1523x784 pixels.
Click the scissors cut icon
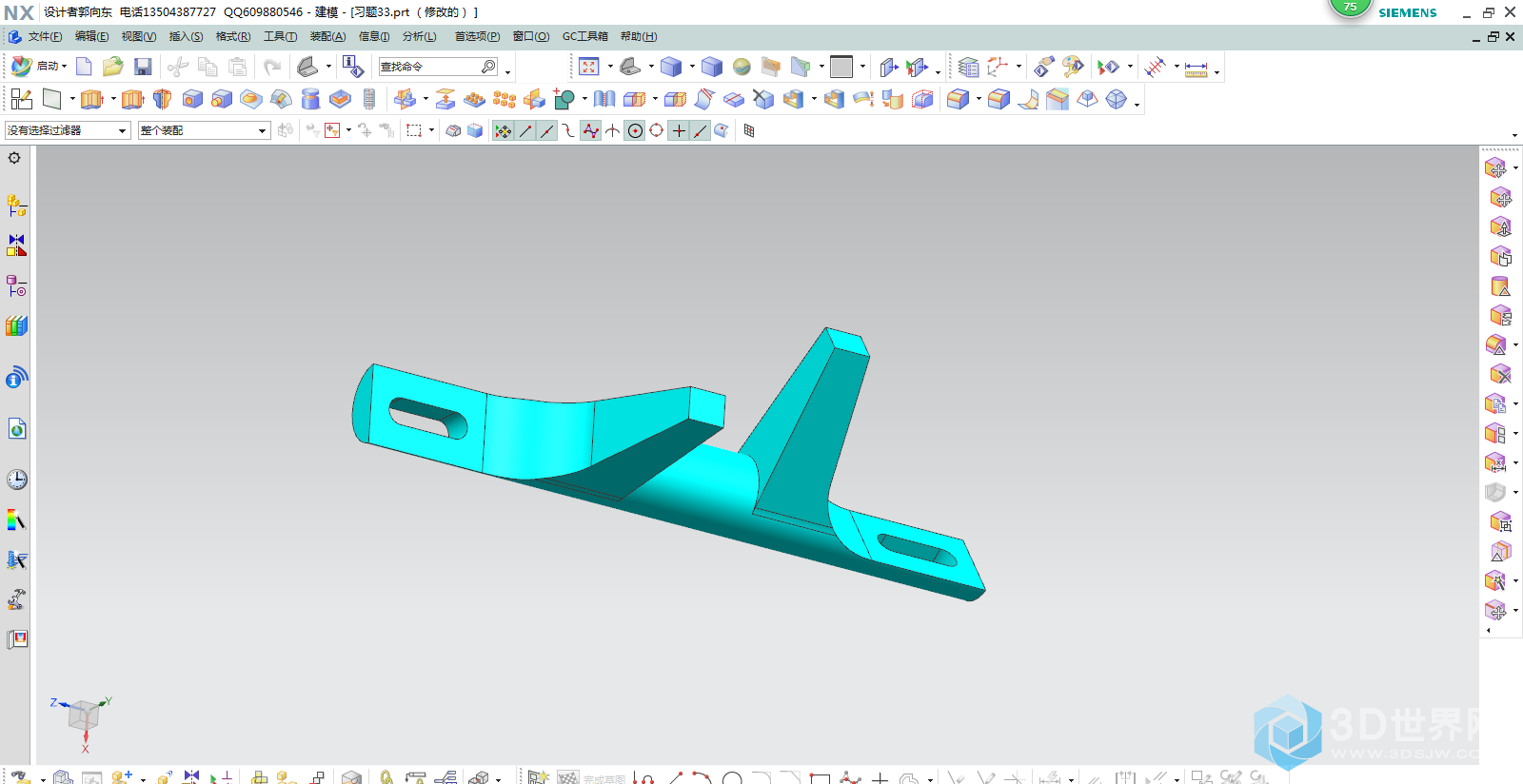(x=178, y=67)
